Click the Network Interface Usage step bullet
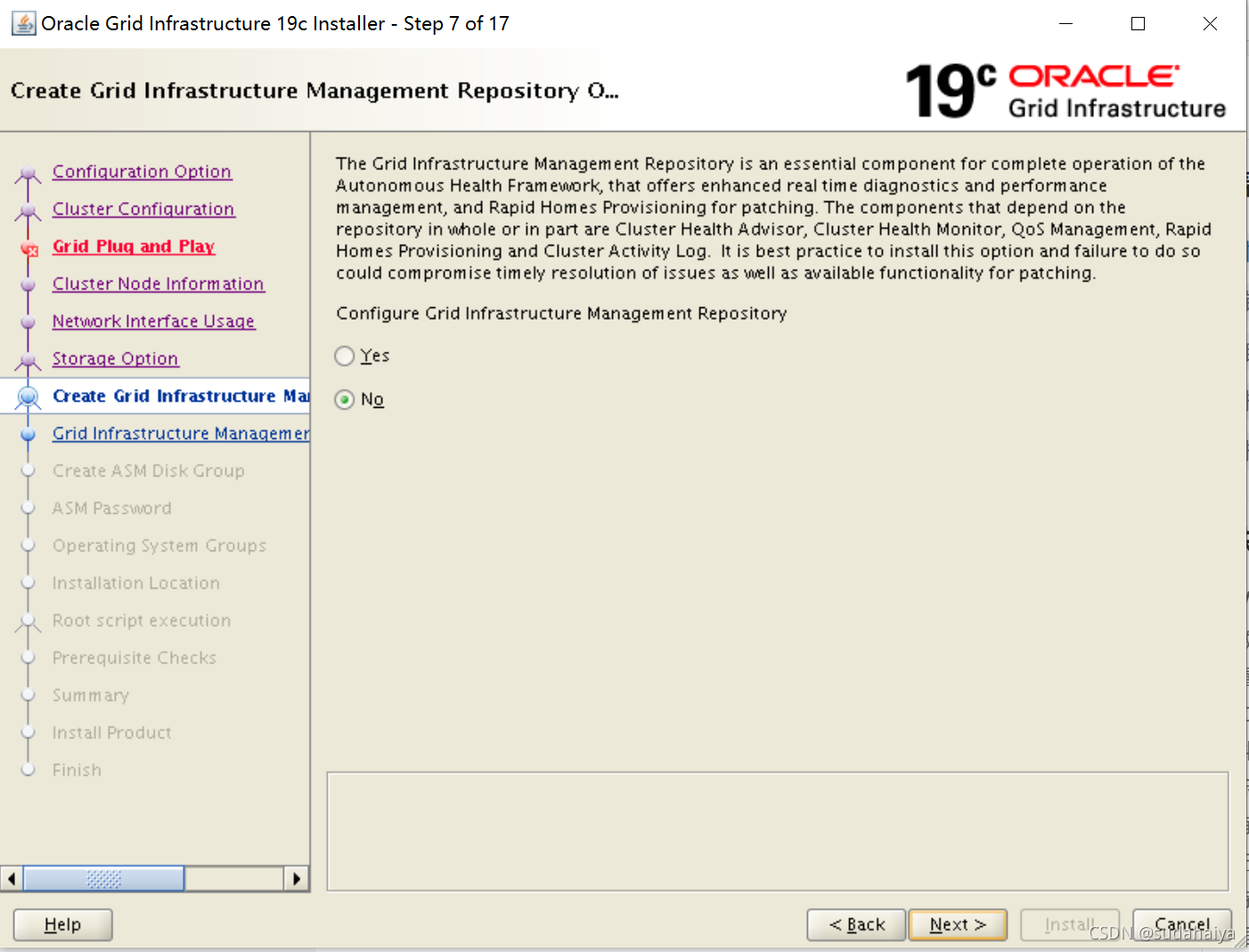This screenshot has height=952, width=1249. (x=29, y=322)
